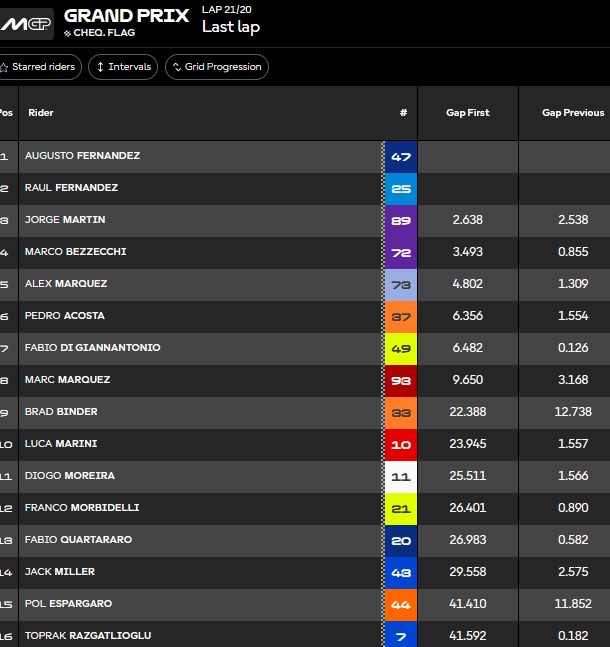Select Fabio Di Giannantonio rider name

92,347
